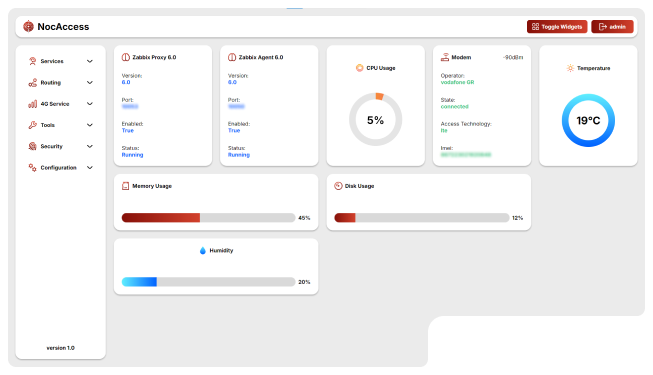Click the CPU Usage card title

tap(381, 68)
